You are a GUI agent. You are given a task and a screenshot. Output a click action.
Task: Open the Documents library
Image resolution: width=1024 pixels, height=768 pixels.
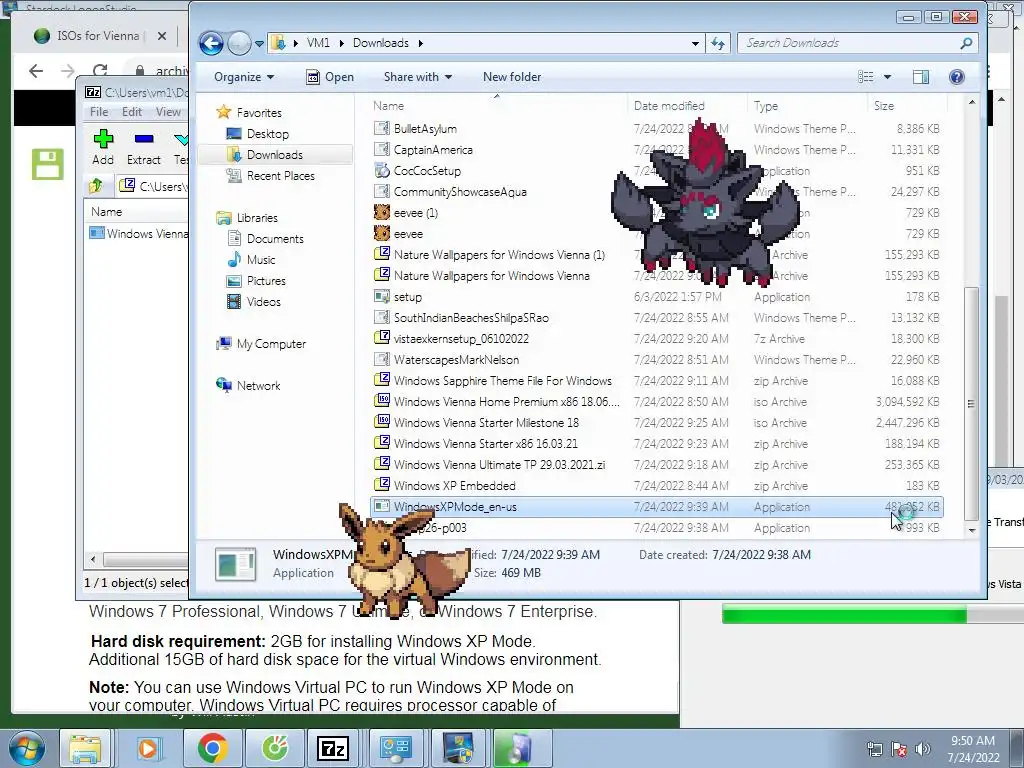[x=265, y=238]
